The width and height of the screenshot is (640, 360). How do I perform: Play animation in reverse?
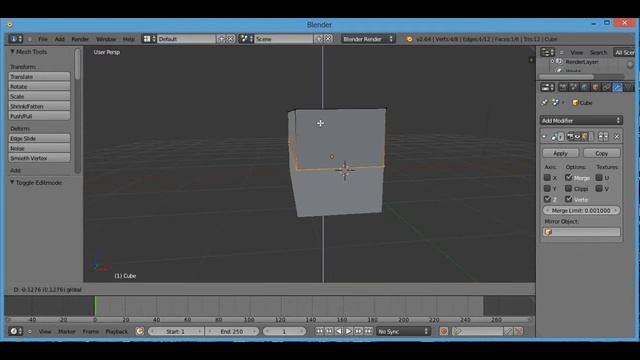coord(339,331)
